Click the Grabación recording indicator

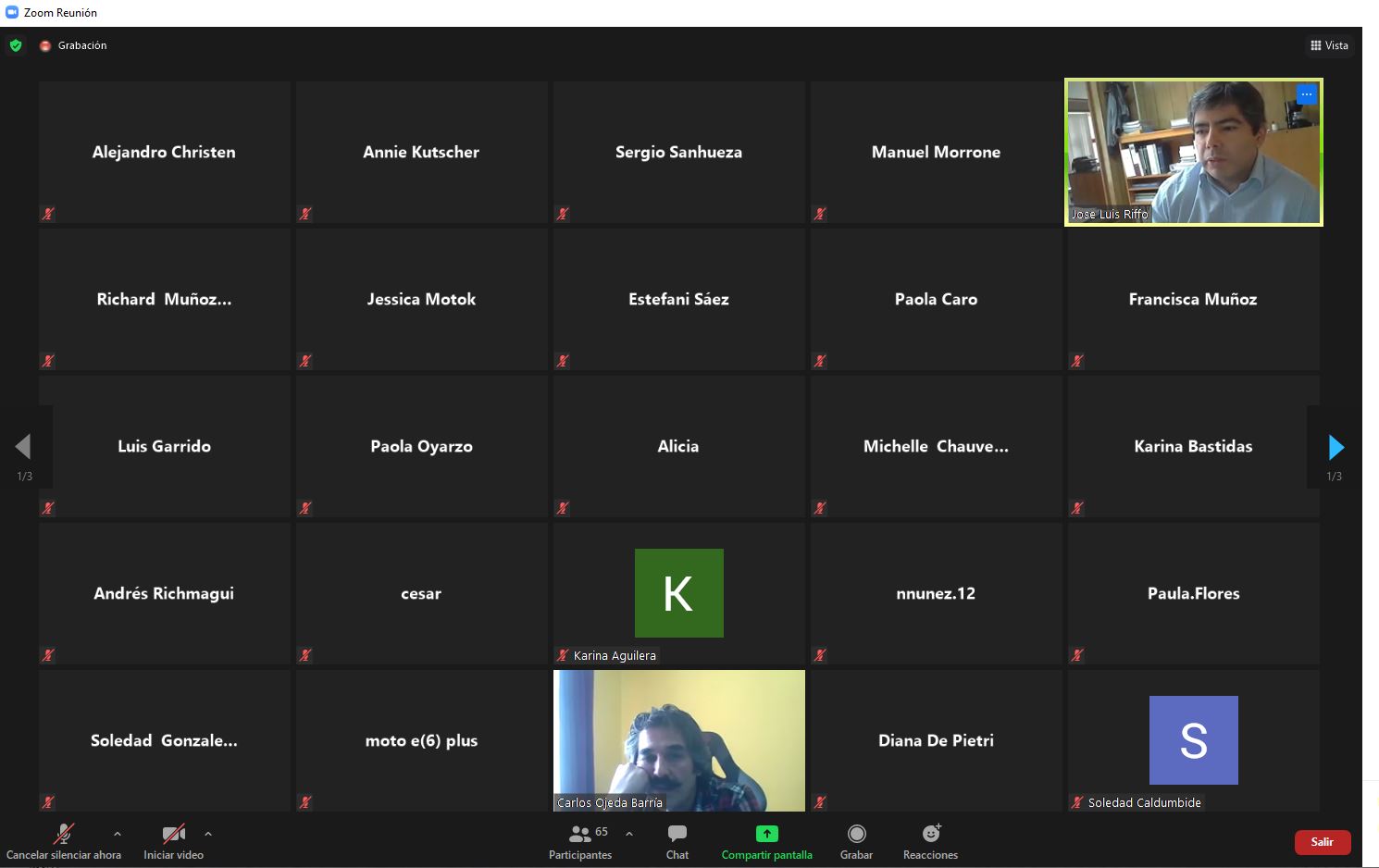(x=74, y=45)
